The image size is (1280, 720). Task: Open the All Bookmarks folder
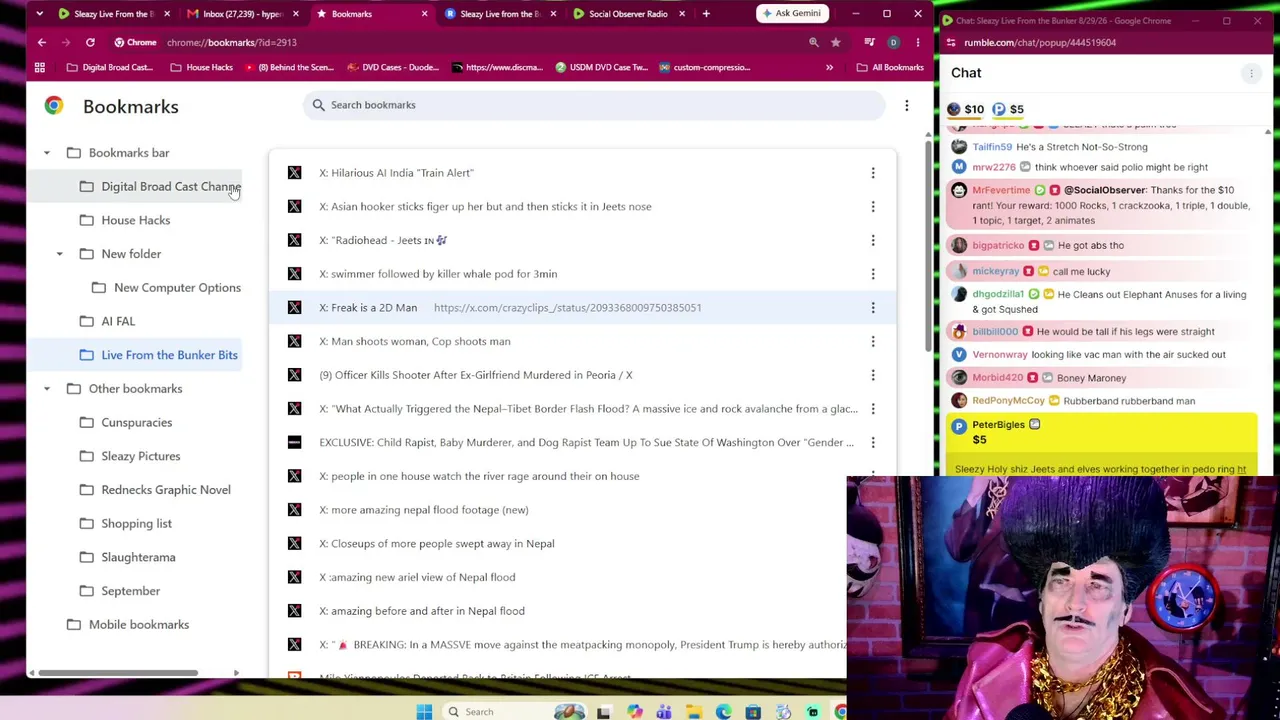pos(890,67)
